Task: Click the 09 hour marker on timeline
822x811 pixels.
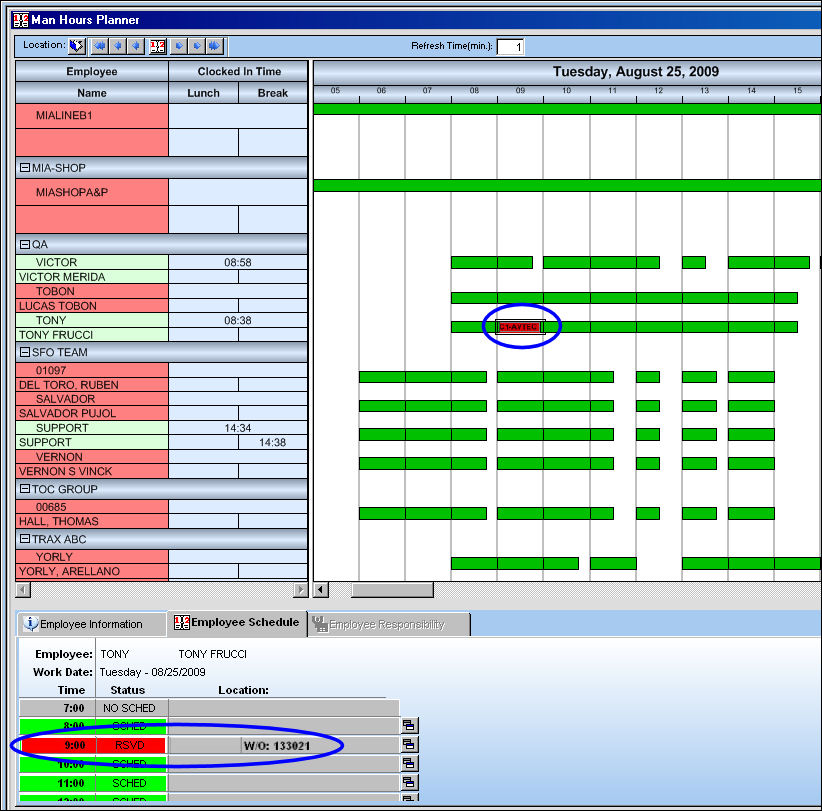Action: coord(520,91)
